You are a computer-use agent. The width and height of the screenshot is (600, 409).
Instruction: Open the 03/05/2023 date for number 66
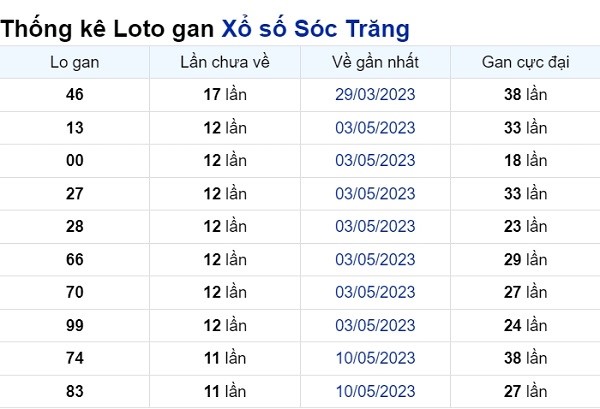[x=375, y=259]
